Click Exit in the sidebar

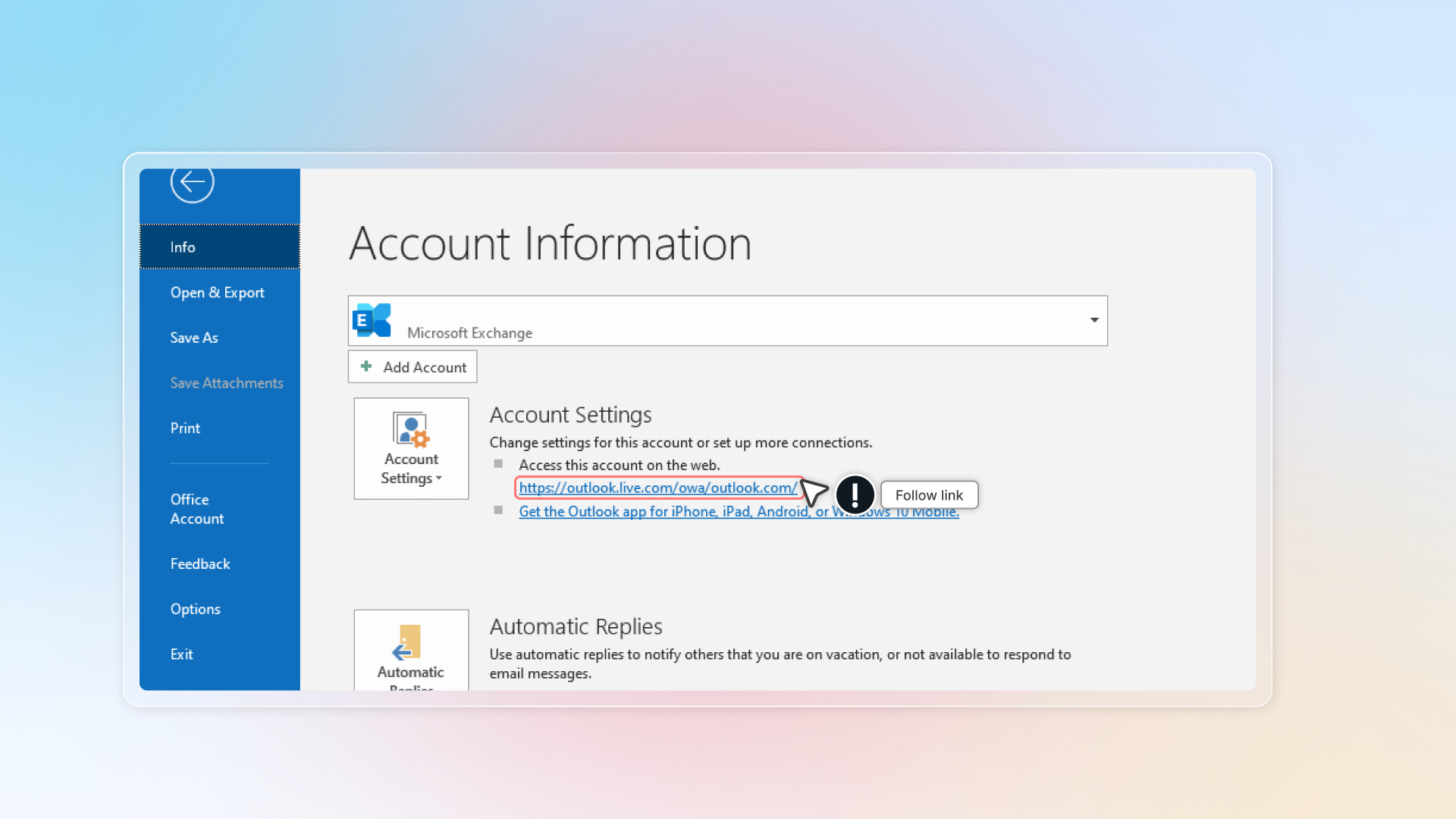(181, 654)
